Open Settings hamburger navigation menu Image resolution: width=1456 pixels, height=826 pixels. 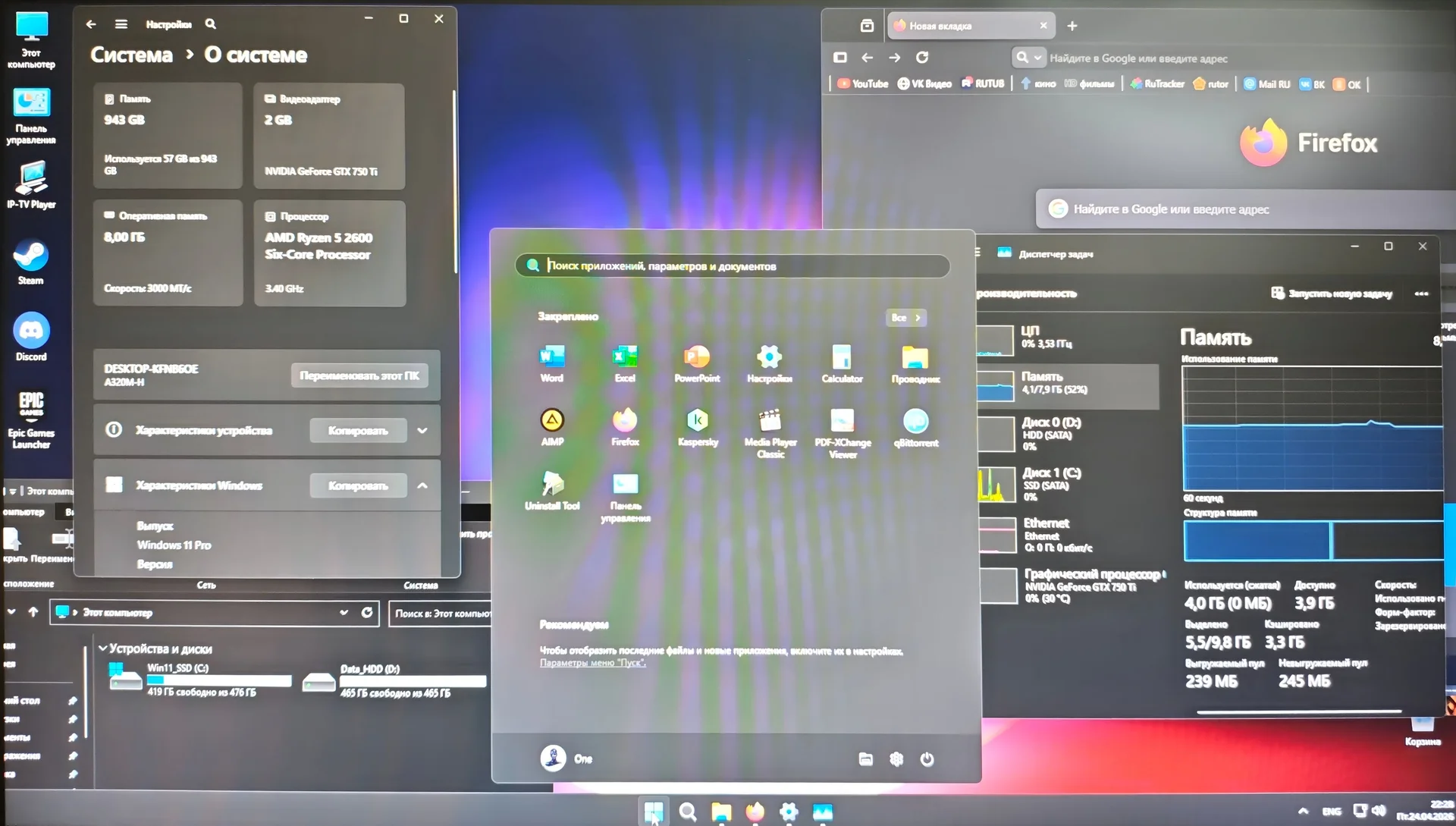coord(121,24)
